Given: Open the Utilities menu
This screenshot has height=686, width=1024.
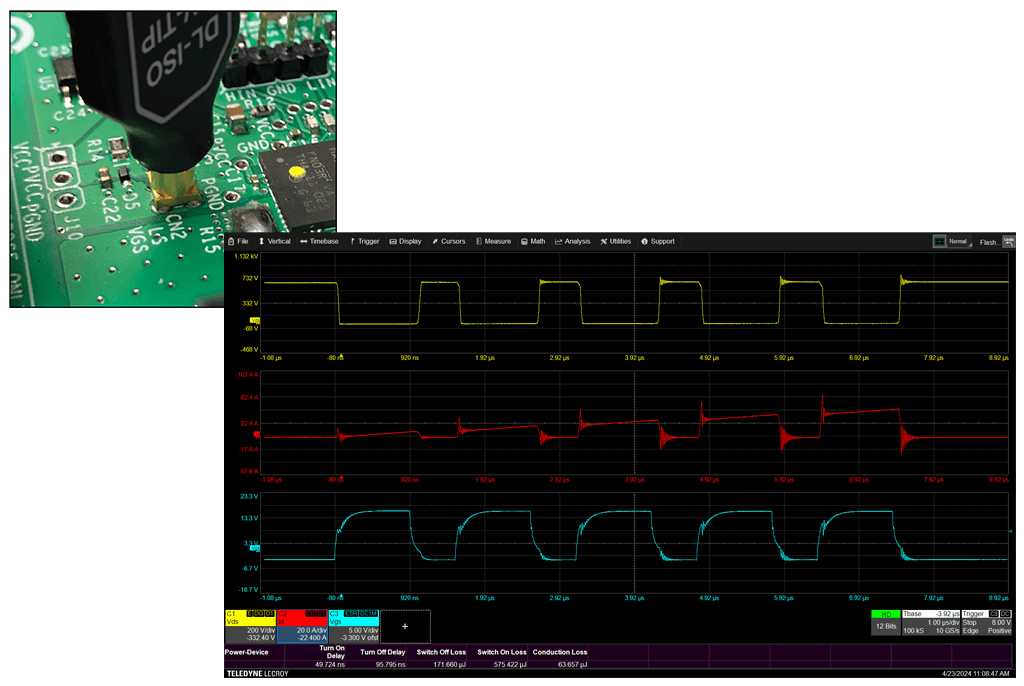Looking at the screenshot, I should (616, 241).
